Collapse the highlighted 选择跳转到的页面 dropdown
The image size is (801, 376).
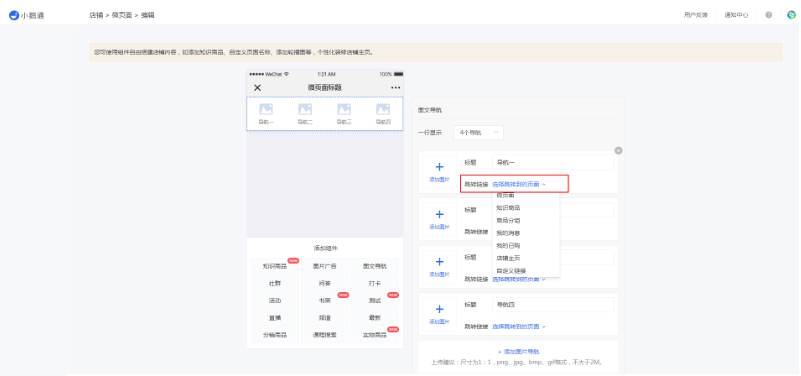(519, 184)
